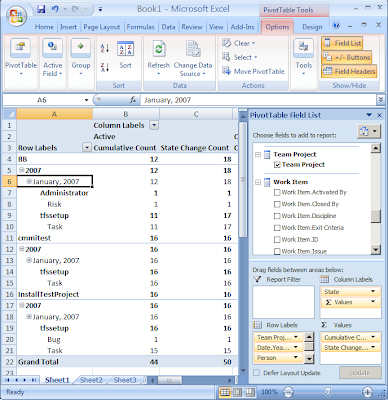Switch to Normal view in status bar
Screen dimensions: 388x400
pos(225,392)
